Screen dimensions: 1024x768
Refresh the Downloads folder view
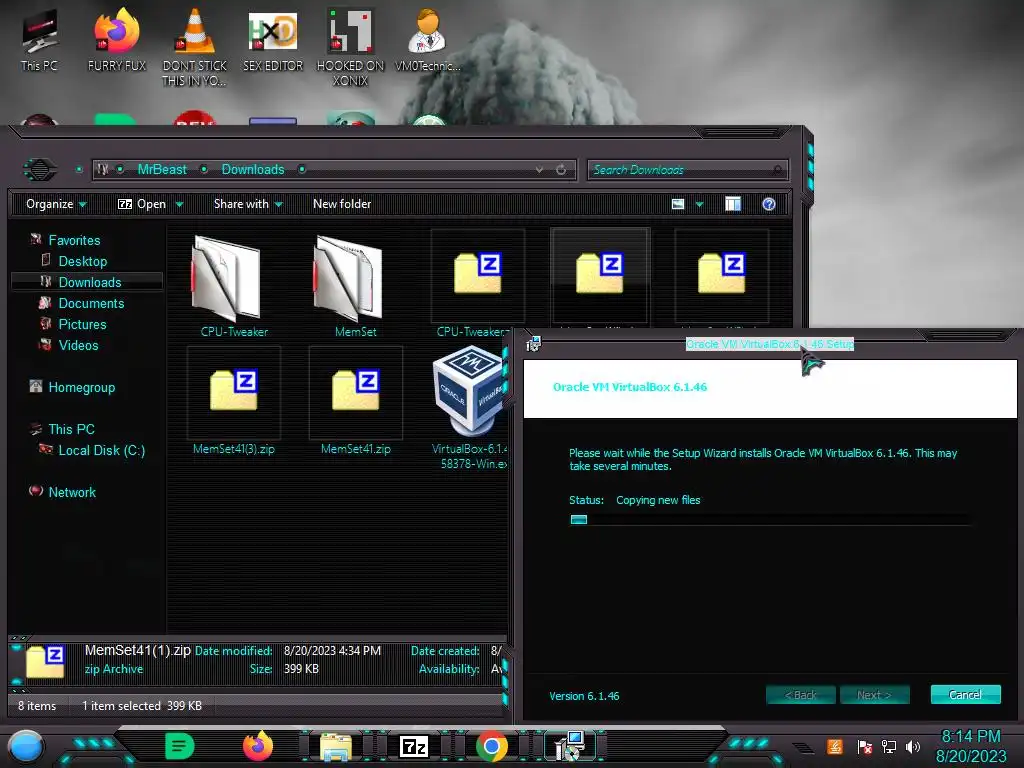click(561, 170)
